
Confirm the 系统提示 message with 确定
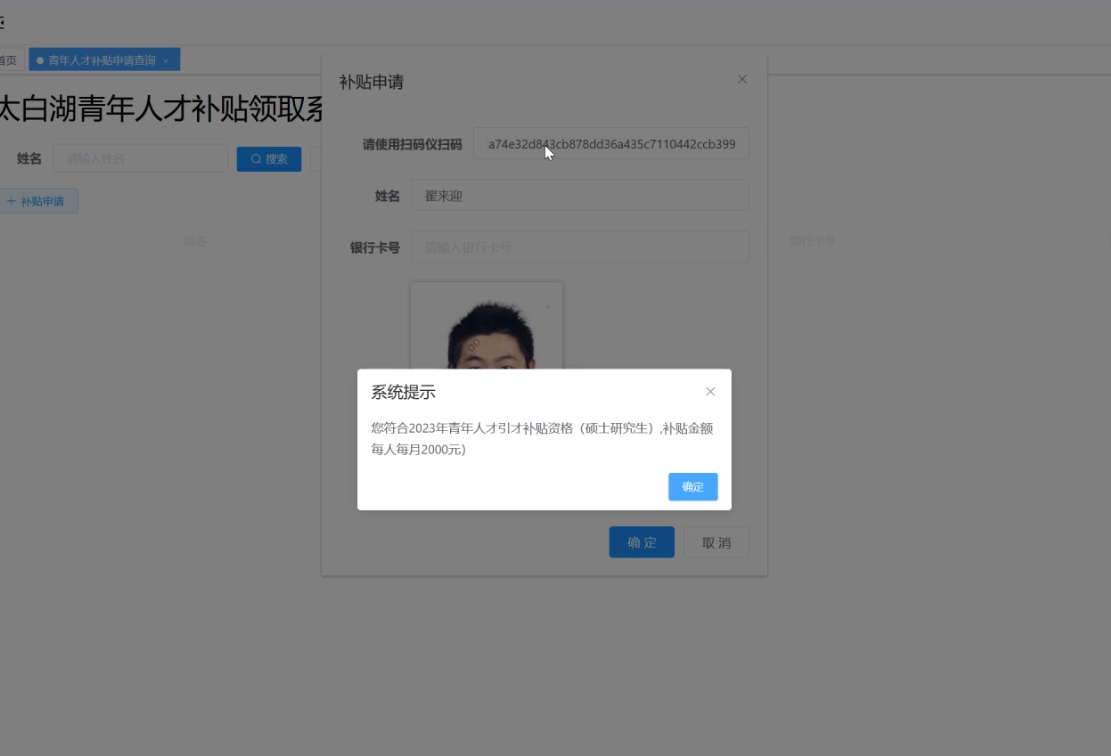(692, 487)
